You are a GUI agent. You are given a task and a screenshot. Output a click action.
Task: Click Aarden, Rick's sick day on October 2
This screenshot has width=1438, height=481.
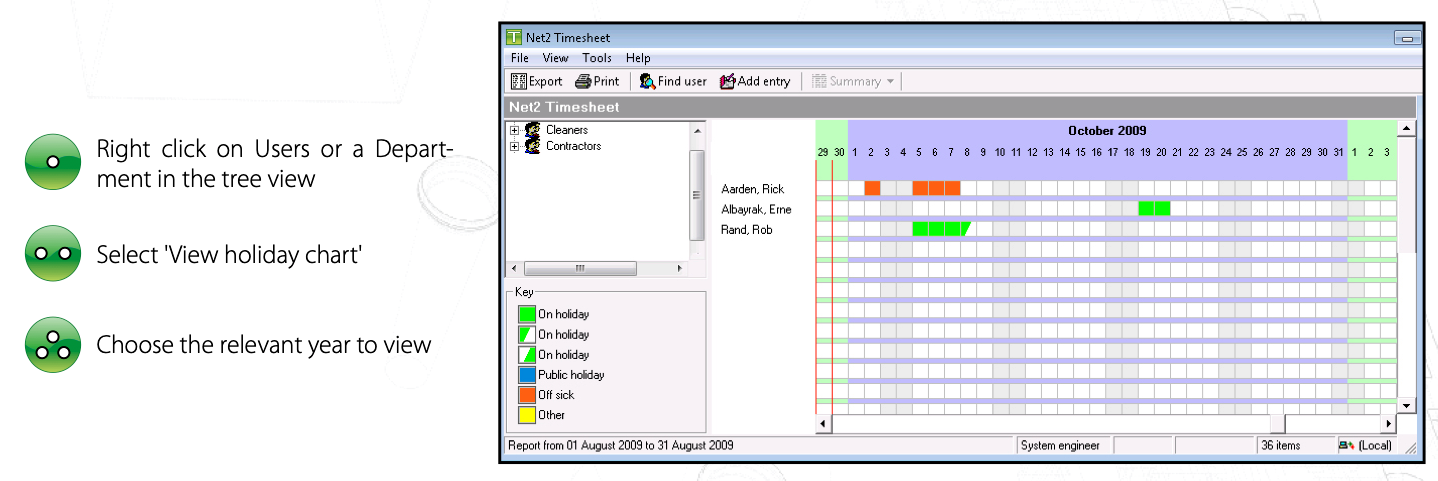pyautogui.click(x=872, y=188)
